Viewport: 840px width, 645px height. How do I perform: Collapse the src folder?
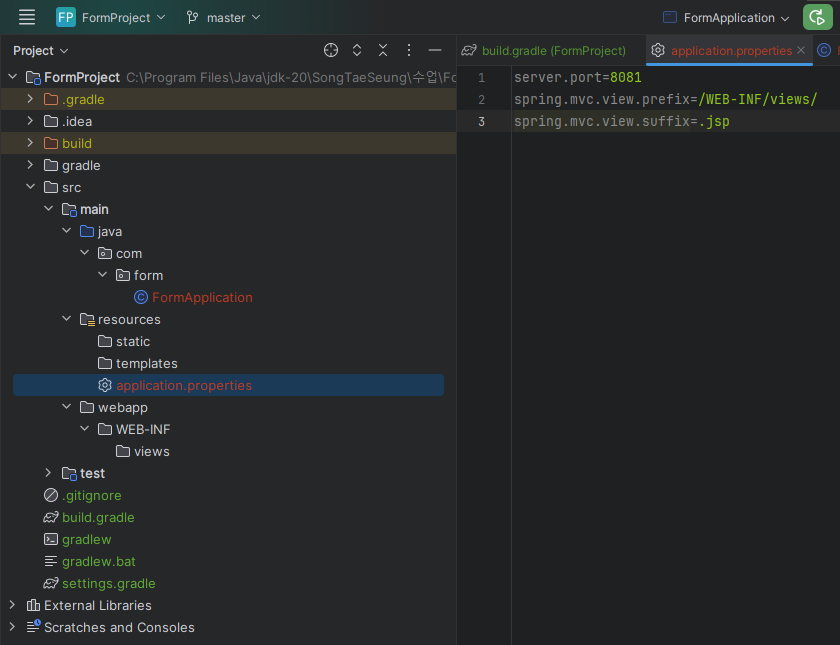coord(31,186)
